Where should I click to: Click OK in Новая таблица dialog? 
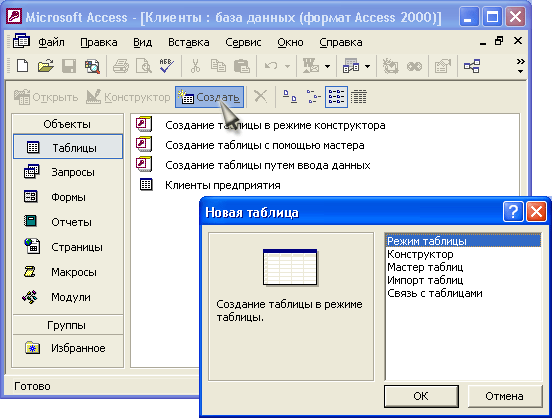[x=421, y=396]
